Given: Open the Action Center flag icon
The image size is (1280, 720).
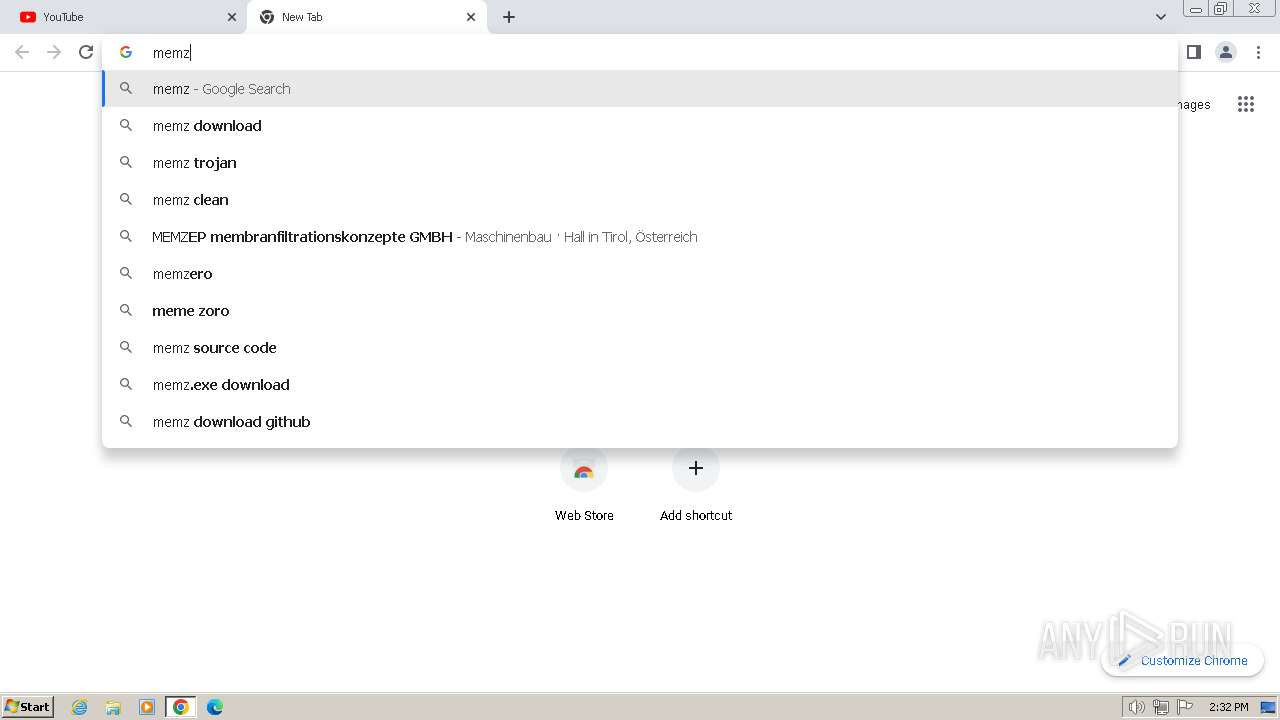Looking at the screenshot, I should pos(1185,707).
